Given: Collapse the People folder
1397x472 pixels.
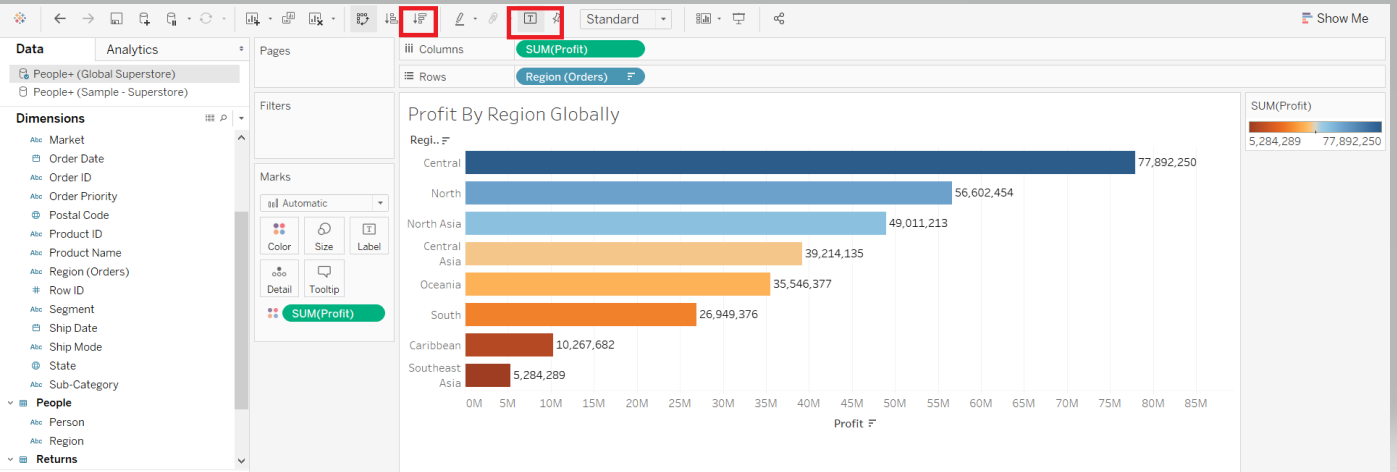Looking at the screenshot, I should [10, 403].
